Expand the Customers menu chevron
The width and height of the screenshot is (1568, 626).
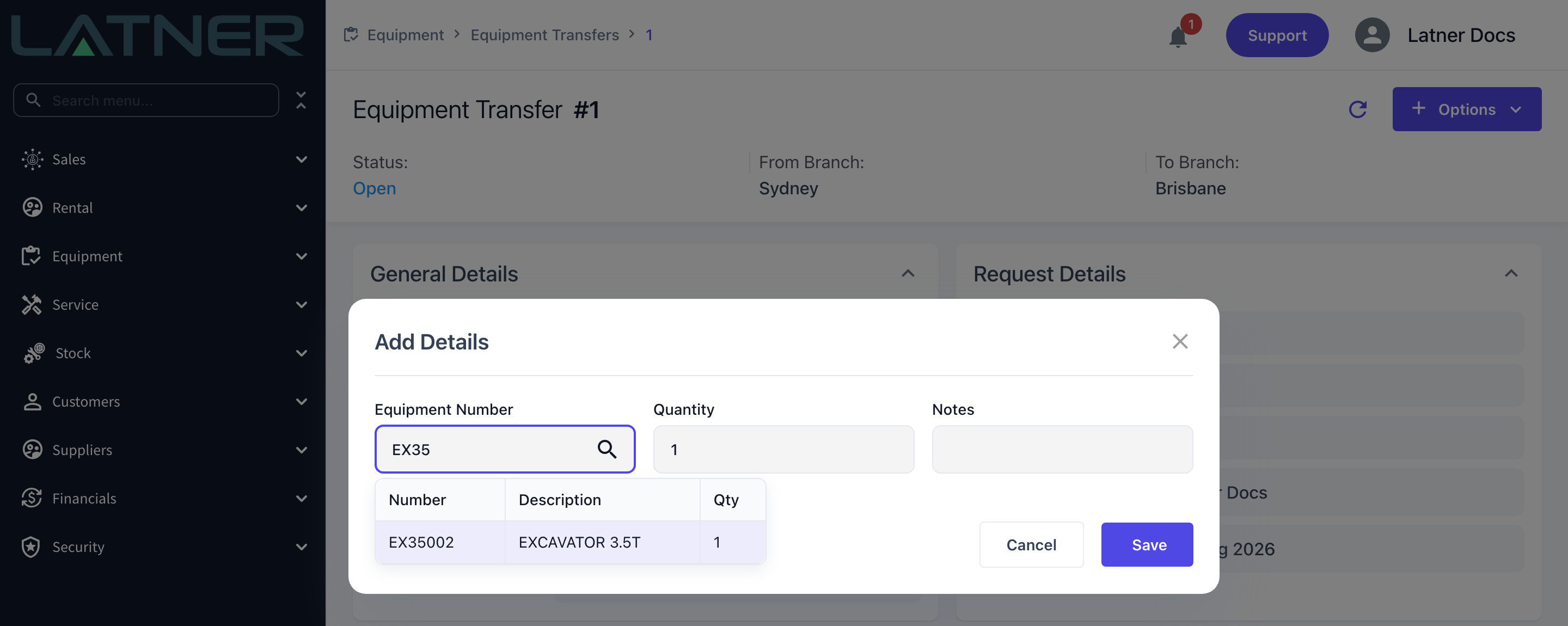tap(301, 402)
